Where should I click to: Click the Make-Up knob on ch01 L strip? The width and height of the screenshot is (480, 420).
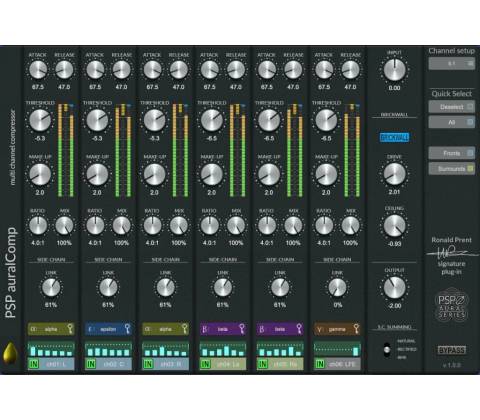(x=40, y=174)
